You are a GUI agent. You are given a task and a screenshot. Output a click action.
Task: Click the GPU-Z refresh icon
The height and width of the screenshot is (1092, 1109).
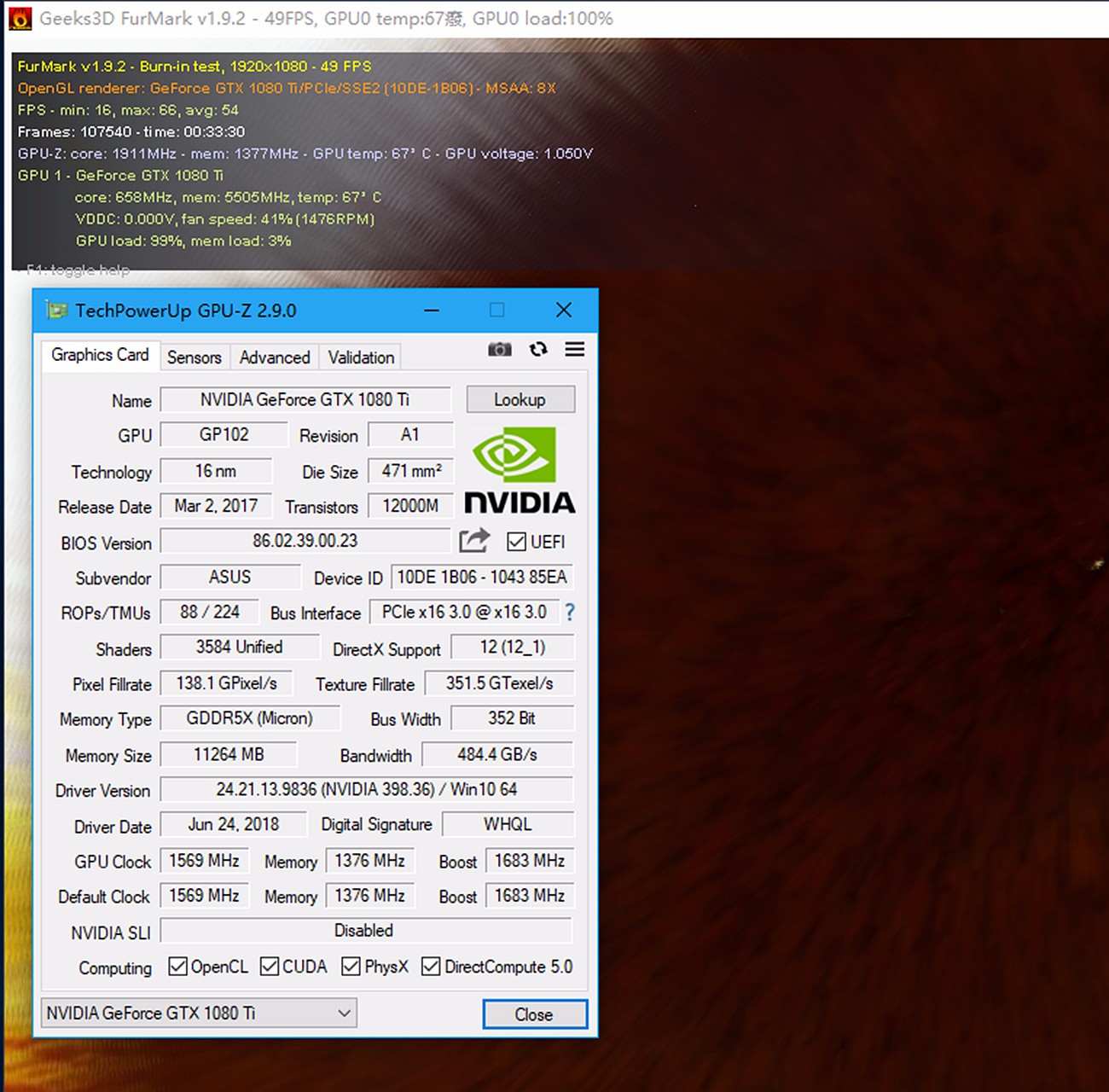[538, 349]
